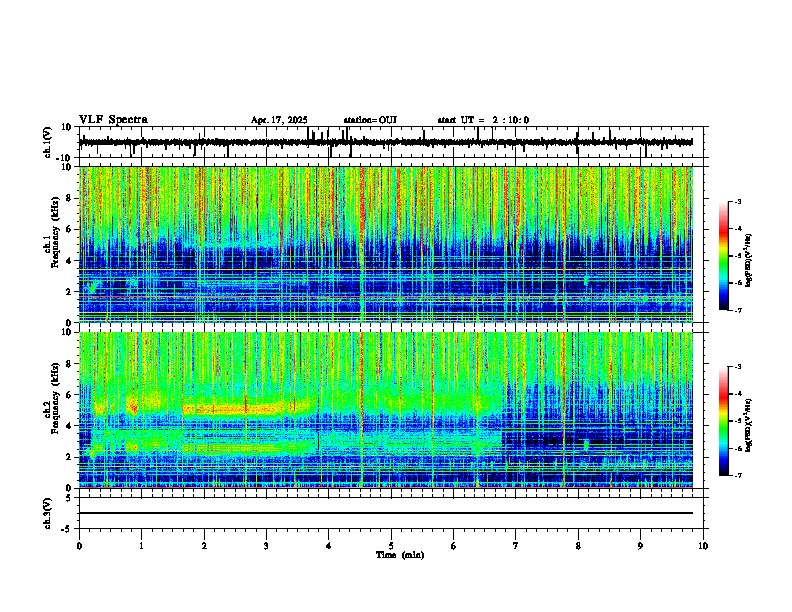Image resolution: width=792 pixels, height=612 pixels.
Task: Click the "5" tick on ch.3(V) axis
Action: point(70,498)
